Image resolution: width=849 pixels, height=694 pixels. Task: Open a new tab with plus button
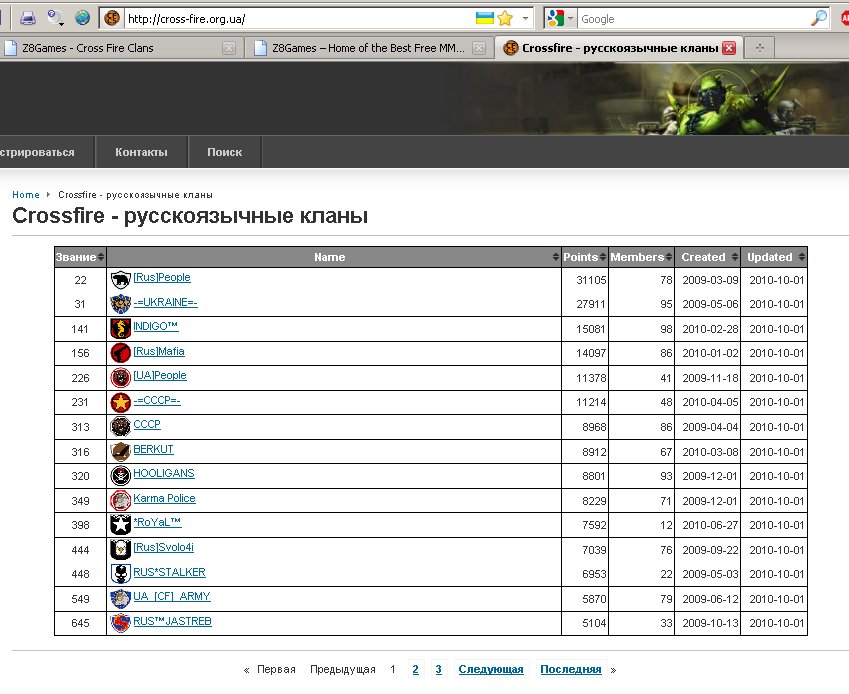(x=759, y=48)
